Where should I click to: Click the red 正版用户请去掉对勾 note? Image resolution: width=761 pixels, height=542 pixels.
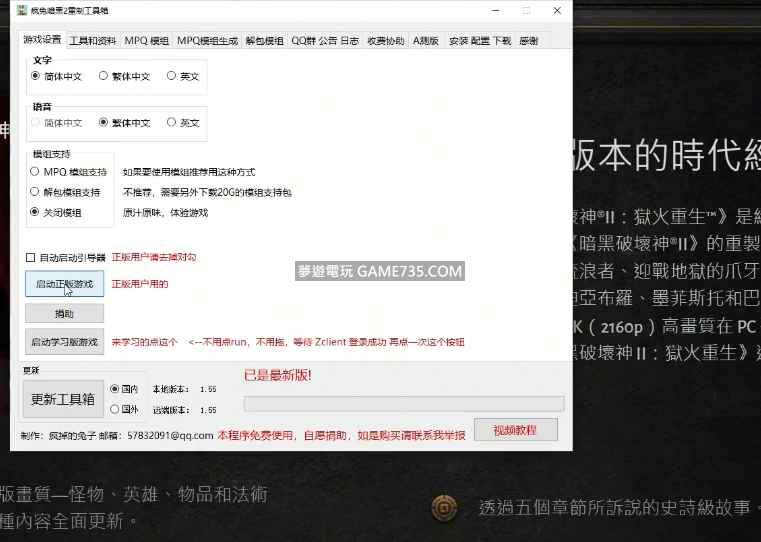click(154, 257)
